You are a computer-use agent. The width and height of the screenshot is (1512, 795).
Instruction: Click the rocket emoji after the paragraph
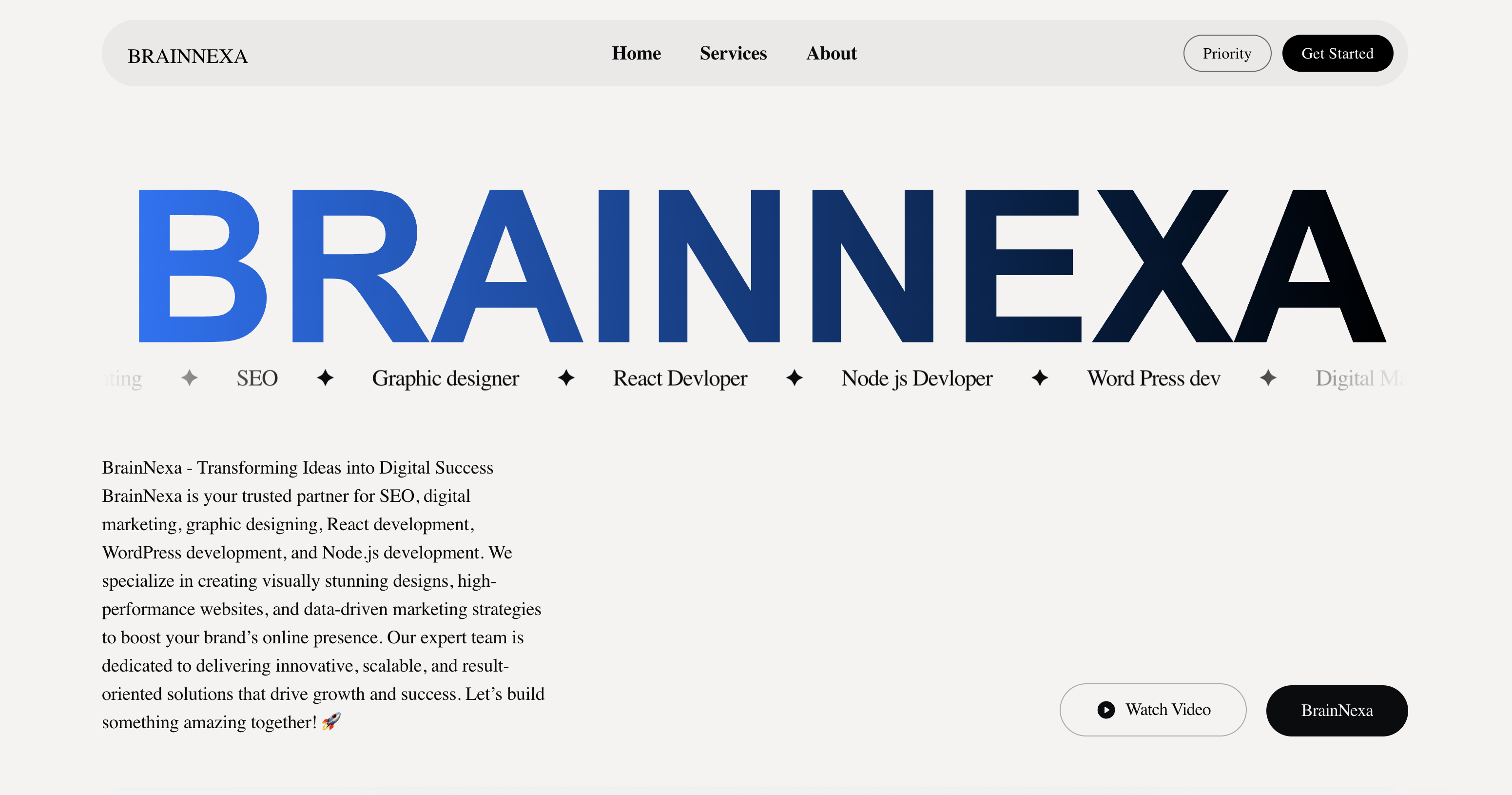coord(331,721)
